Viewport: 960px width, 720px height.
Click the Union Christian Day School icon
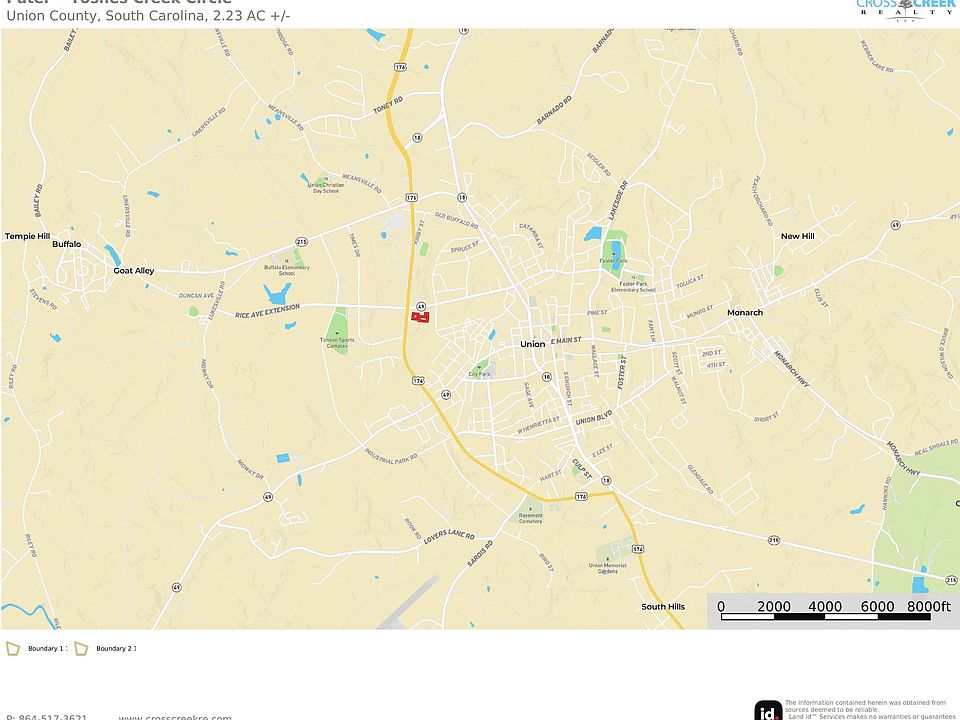[307, 179]
